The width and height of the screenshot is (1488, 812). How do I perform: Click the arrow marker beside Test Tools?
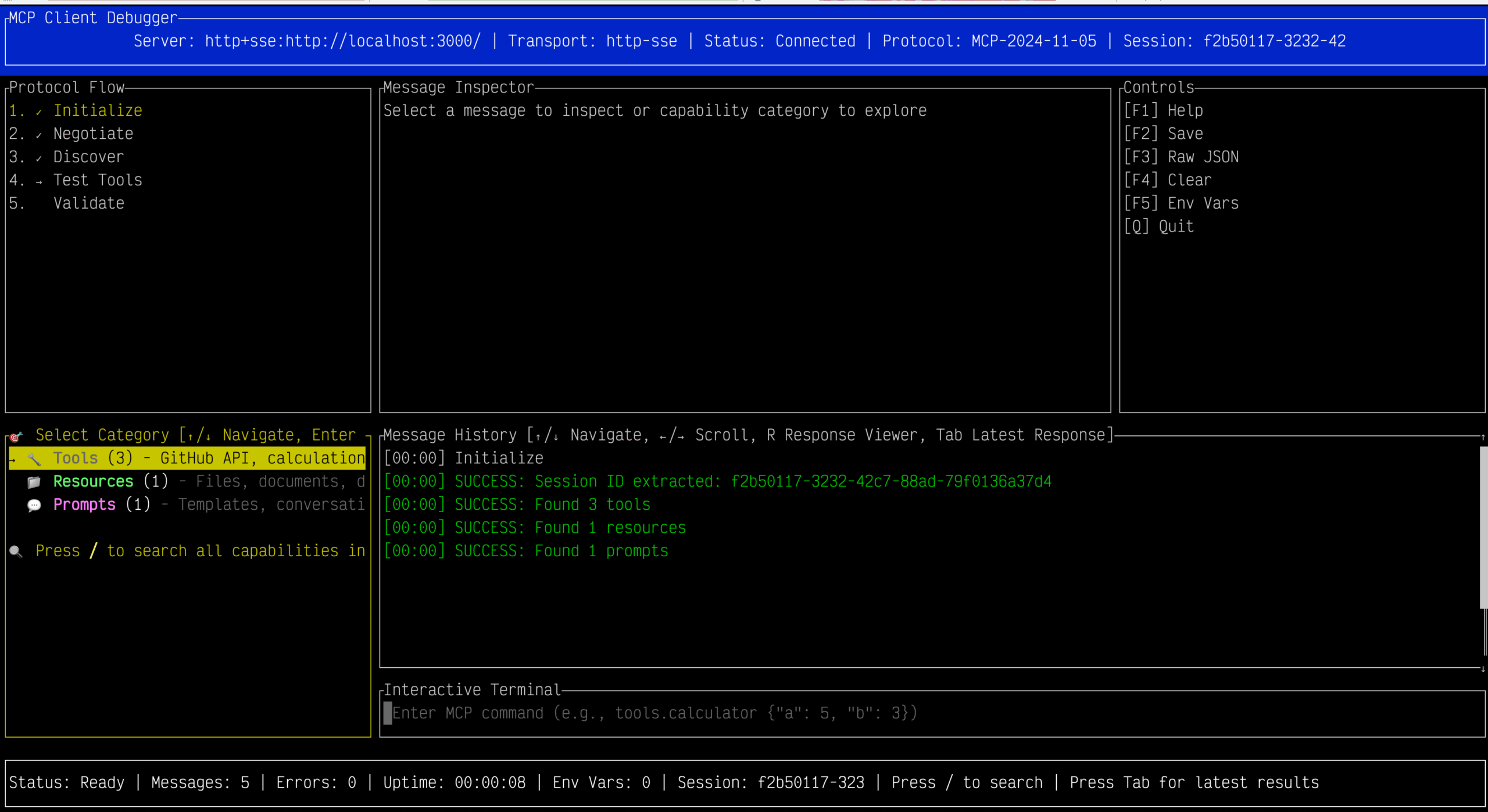(x=39, y=181)
